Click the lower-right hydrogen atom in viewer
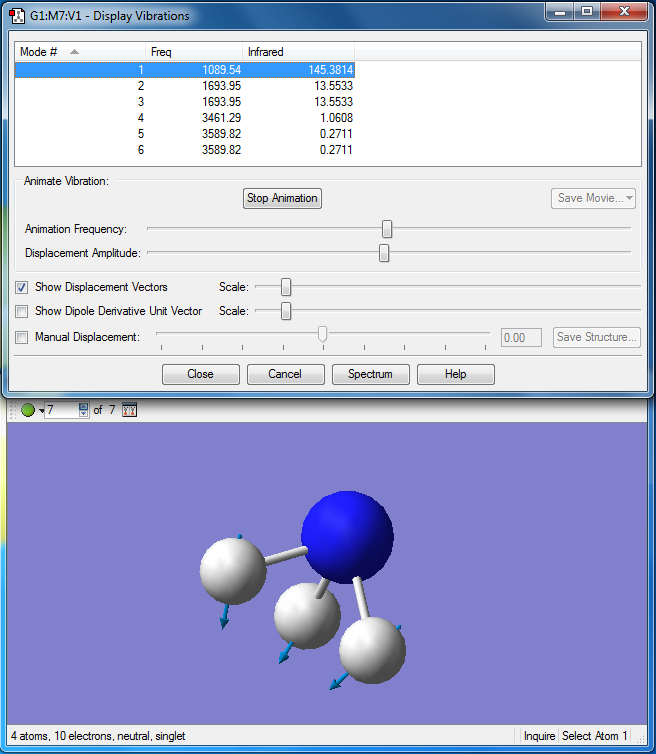This screenshot has height=754, width=656. click(372, 651)
